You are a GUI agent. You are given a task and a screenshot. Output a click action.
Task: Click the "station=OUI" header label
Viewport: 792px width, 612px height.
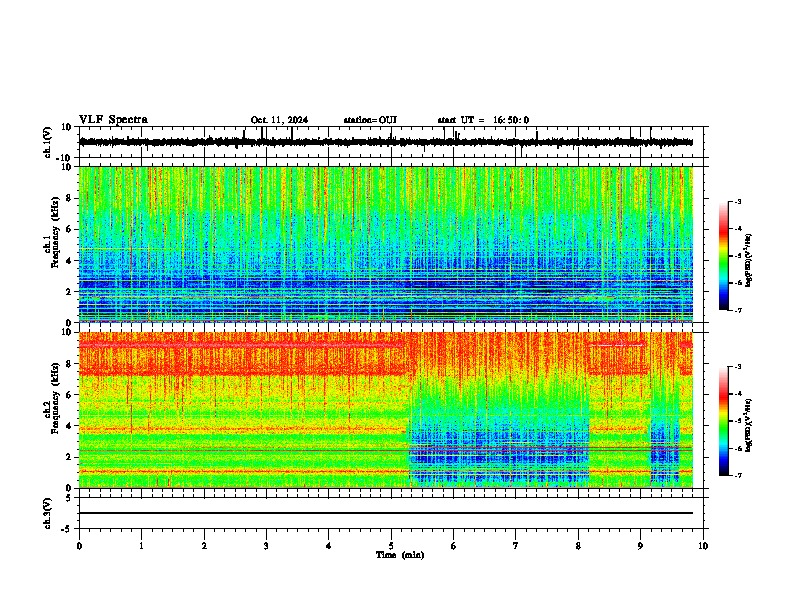click(x=370, y=120)
